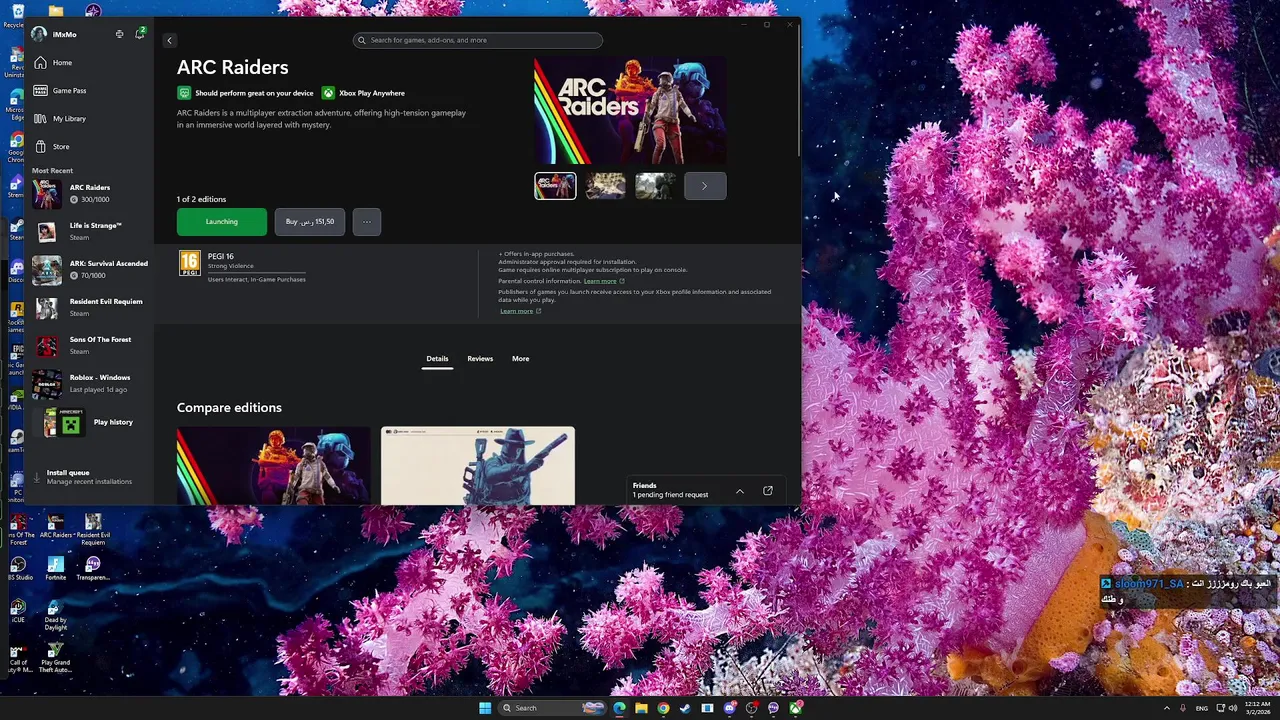1280x720 pixels.
Task: Click the 'Should perform great on your device' badge
Action: pyautogui.click(x=245, y=93)
